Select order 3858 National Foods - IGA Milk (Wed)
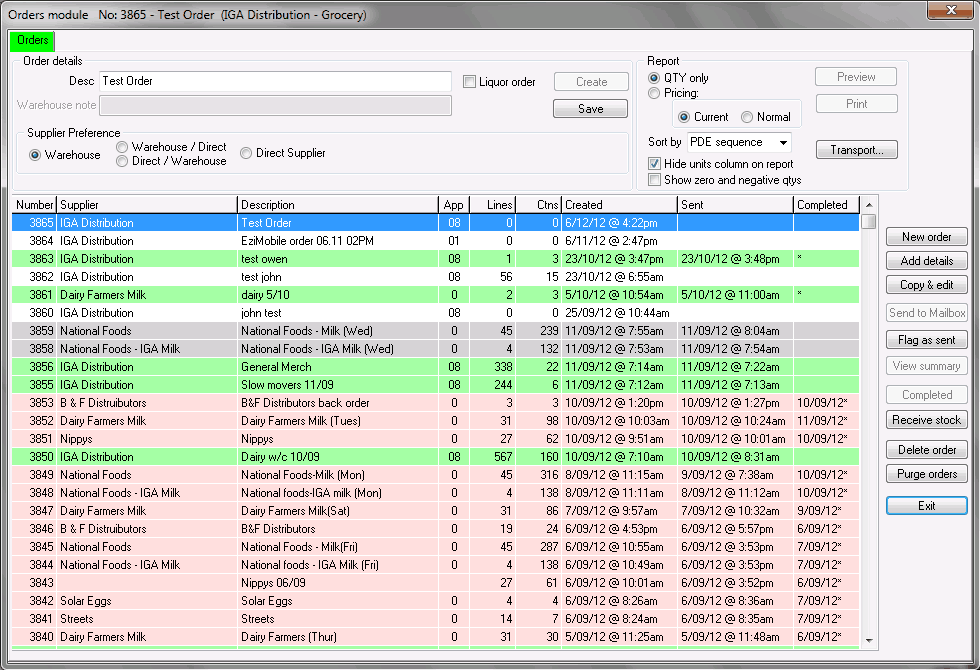This screenshot has width=980, height=670. point(436,349)
